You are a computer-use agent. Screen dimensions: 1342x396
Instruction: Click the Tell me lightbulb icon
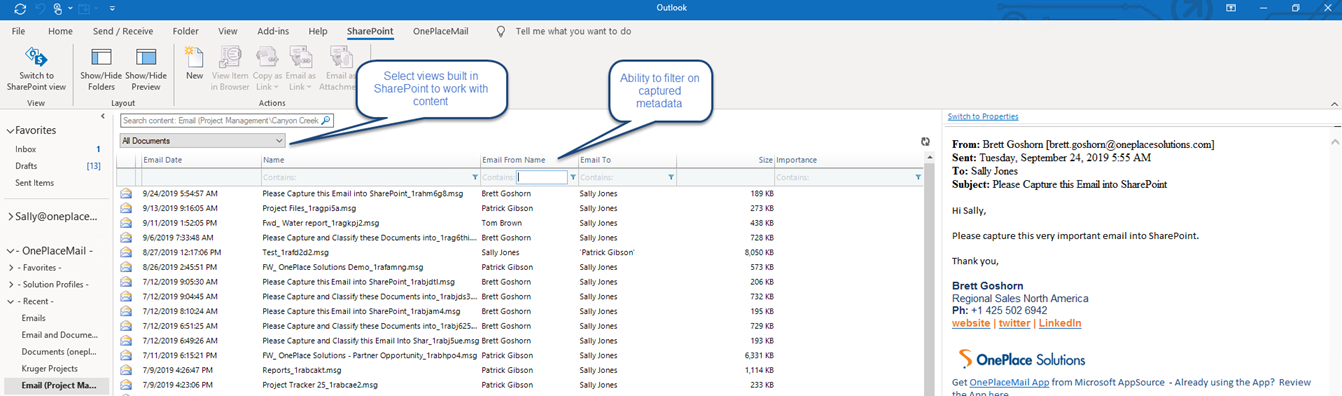(x=502, y=31)
